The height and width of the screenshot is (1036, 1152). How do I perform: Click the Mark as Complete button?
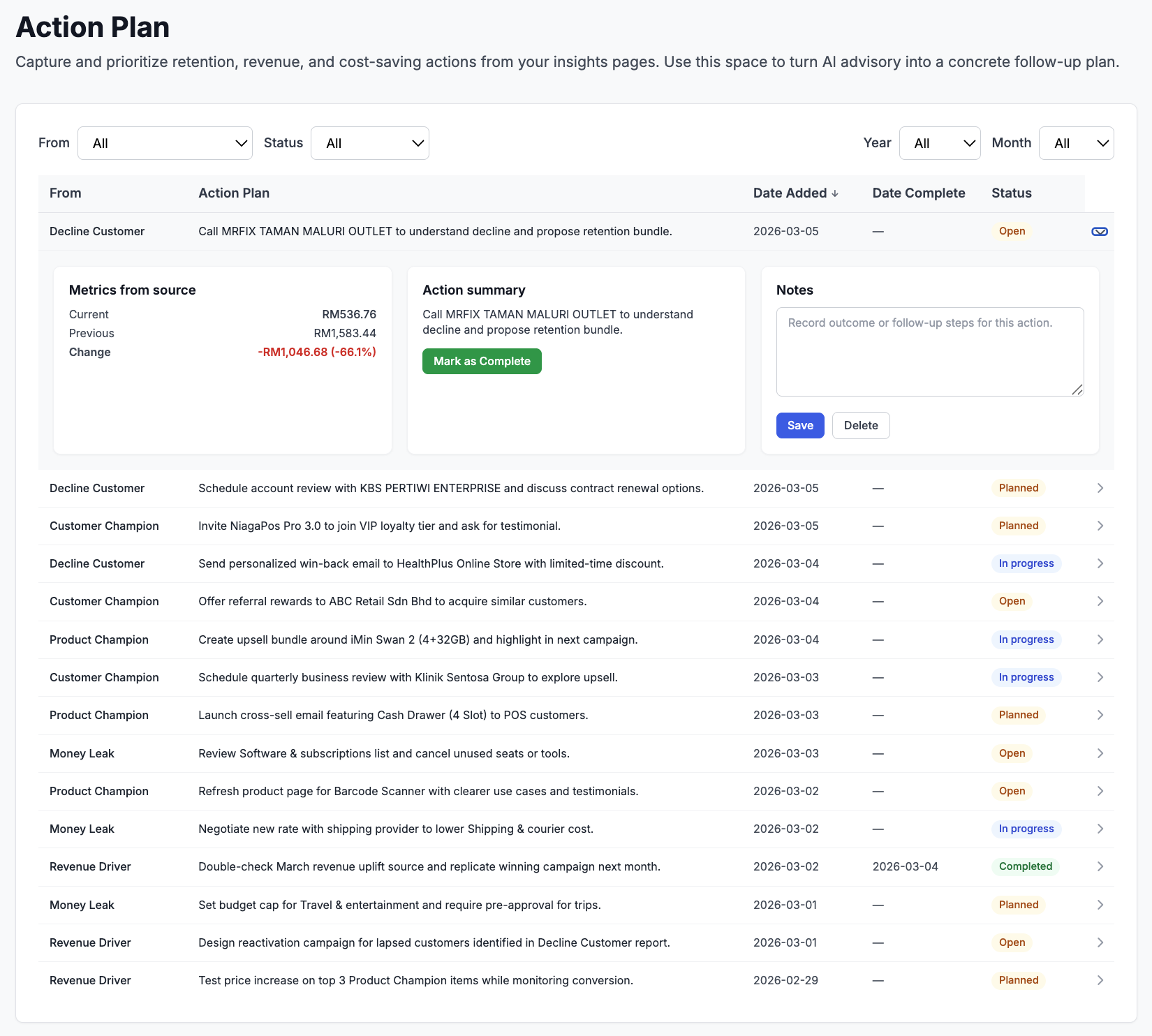click(x=481, y=361)
